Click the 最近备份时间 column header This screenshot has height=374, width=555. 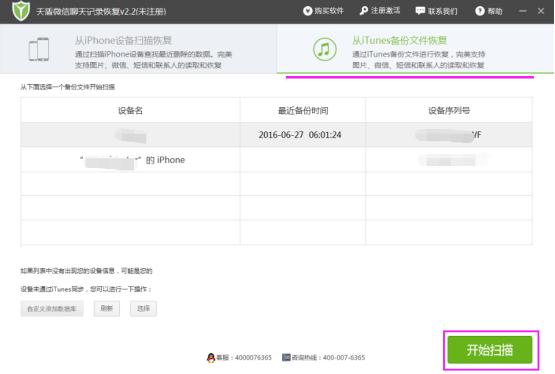tap(303, 110)
